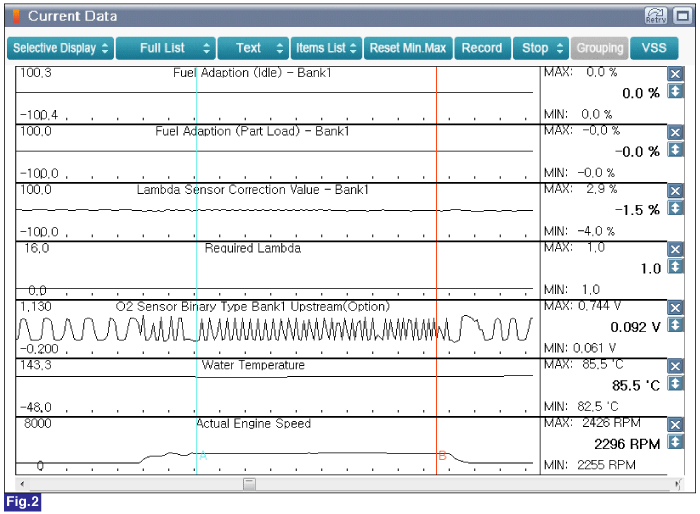
Task: Click the 2296 RPM current value
Action: pos(627,444)
